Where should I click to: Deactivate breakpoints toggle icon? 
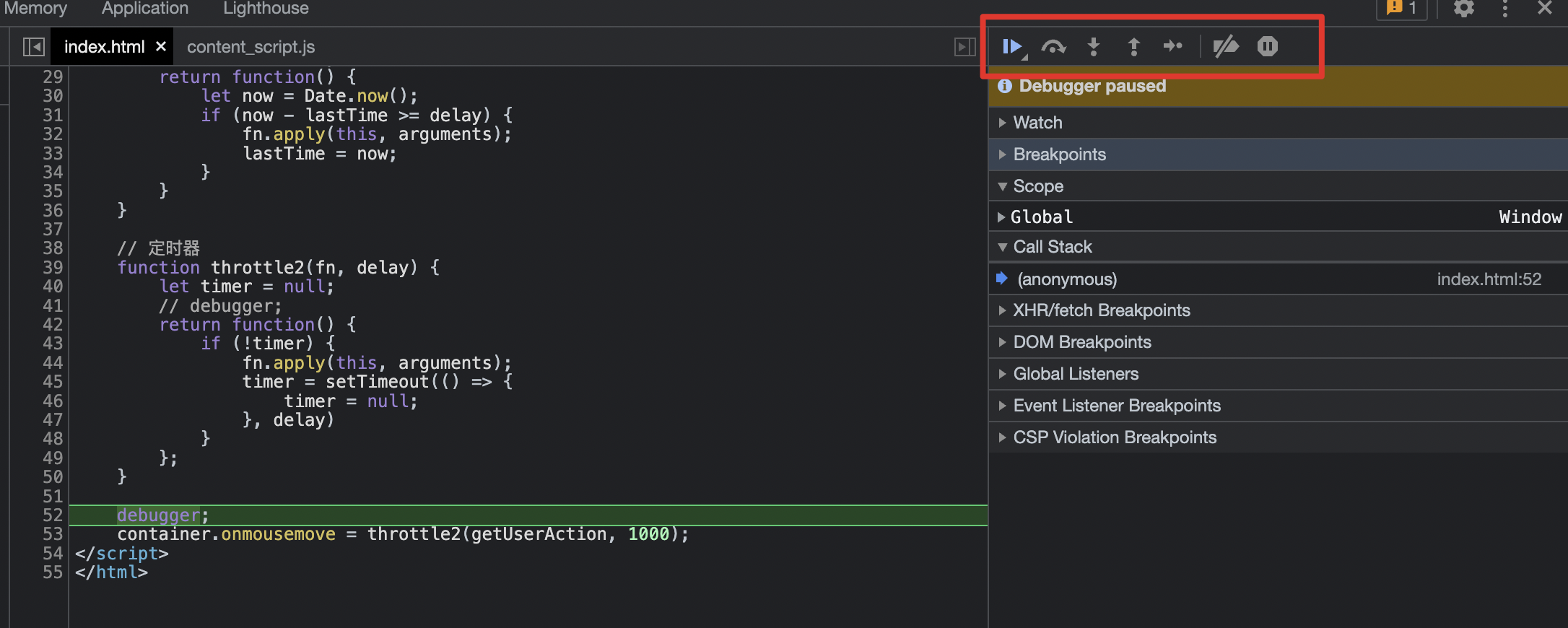point(1226,47)
